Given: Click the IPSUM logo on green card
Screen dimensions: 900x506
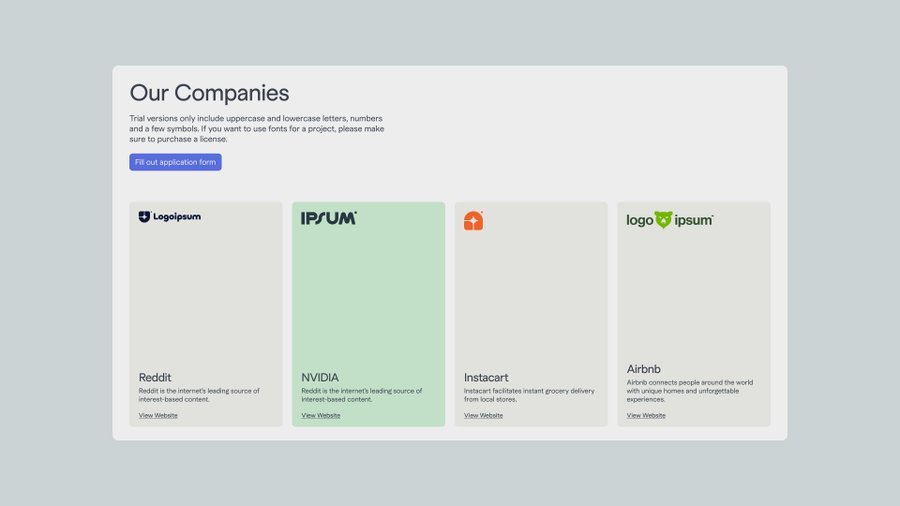Looking at the screenshot, I should pyautogui.click(x=329, y=218).
